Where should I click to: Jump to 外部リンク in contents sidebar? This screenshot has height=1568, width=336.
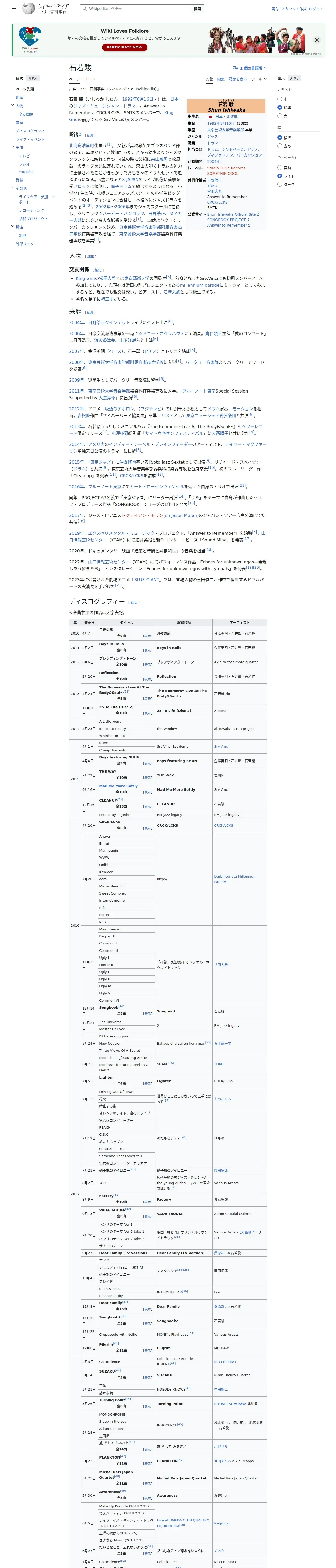(x=25, y=244)
